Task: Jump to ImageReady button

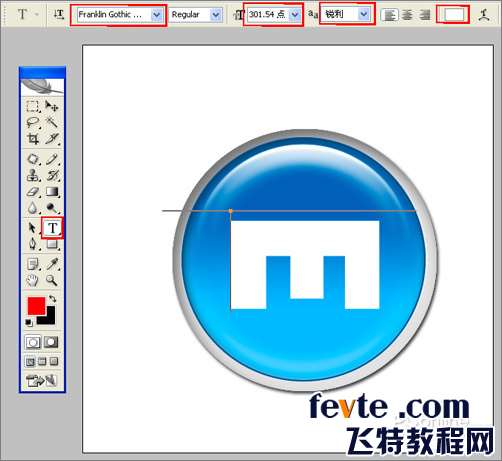Action: click(x=41, y=380)
